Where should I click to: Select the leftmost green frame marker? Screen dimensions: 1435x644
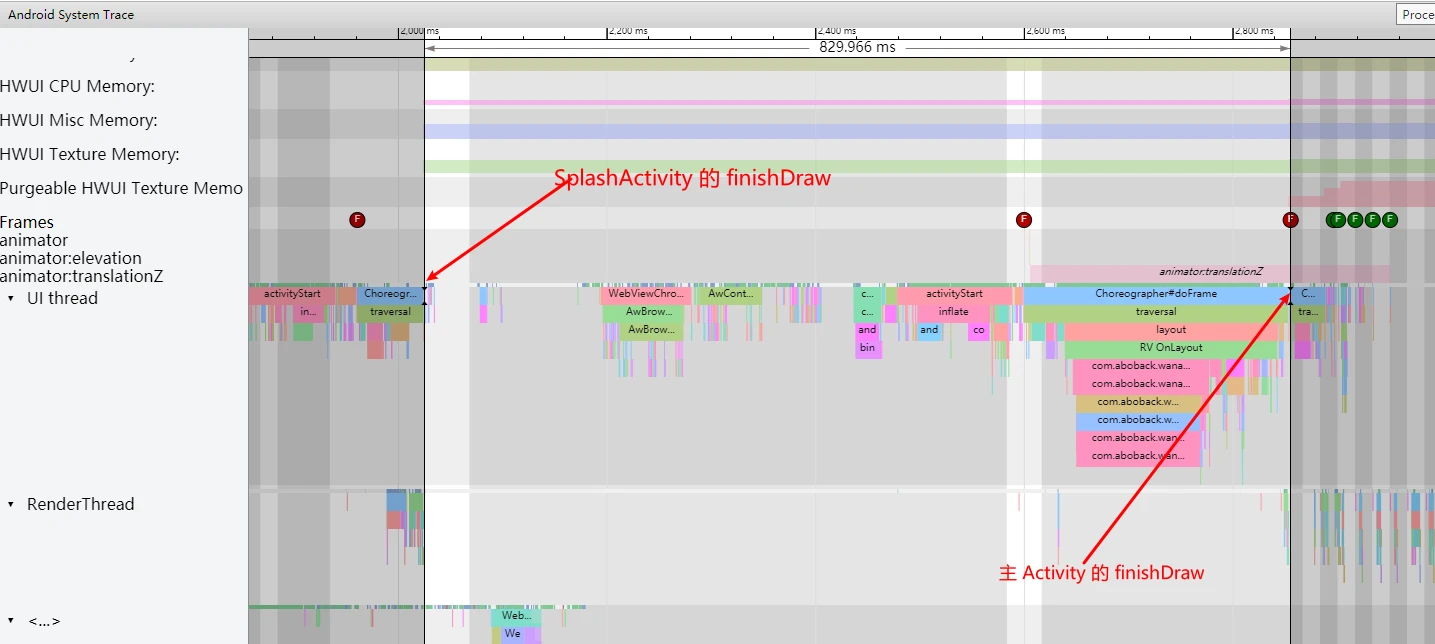click(1336, 220)
